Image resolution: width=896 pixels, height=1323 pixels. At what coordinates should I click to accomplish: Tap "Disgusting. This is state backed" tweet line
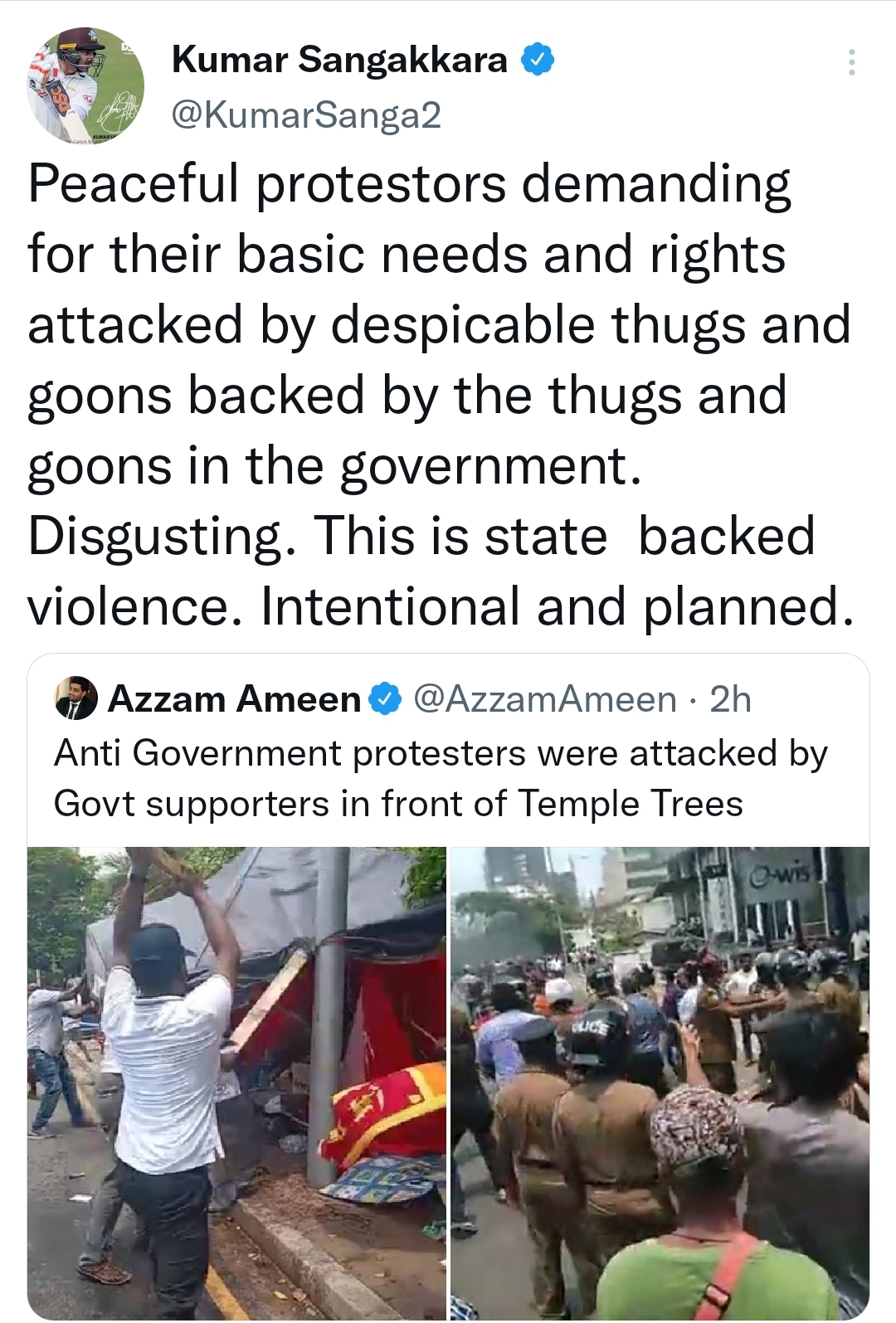421,536
